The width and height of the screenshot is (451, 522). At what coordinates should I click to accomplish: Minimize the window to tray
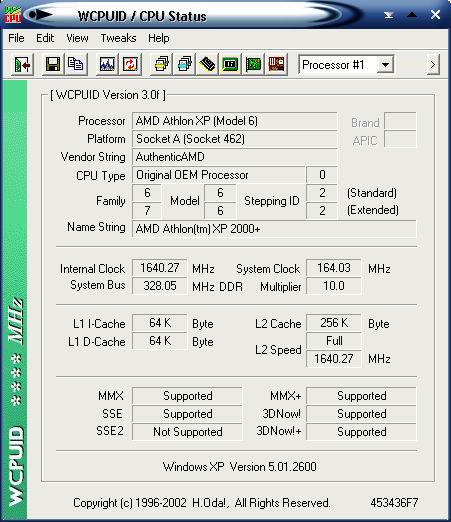(x=389, y=15)
